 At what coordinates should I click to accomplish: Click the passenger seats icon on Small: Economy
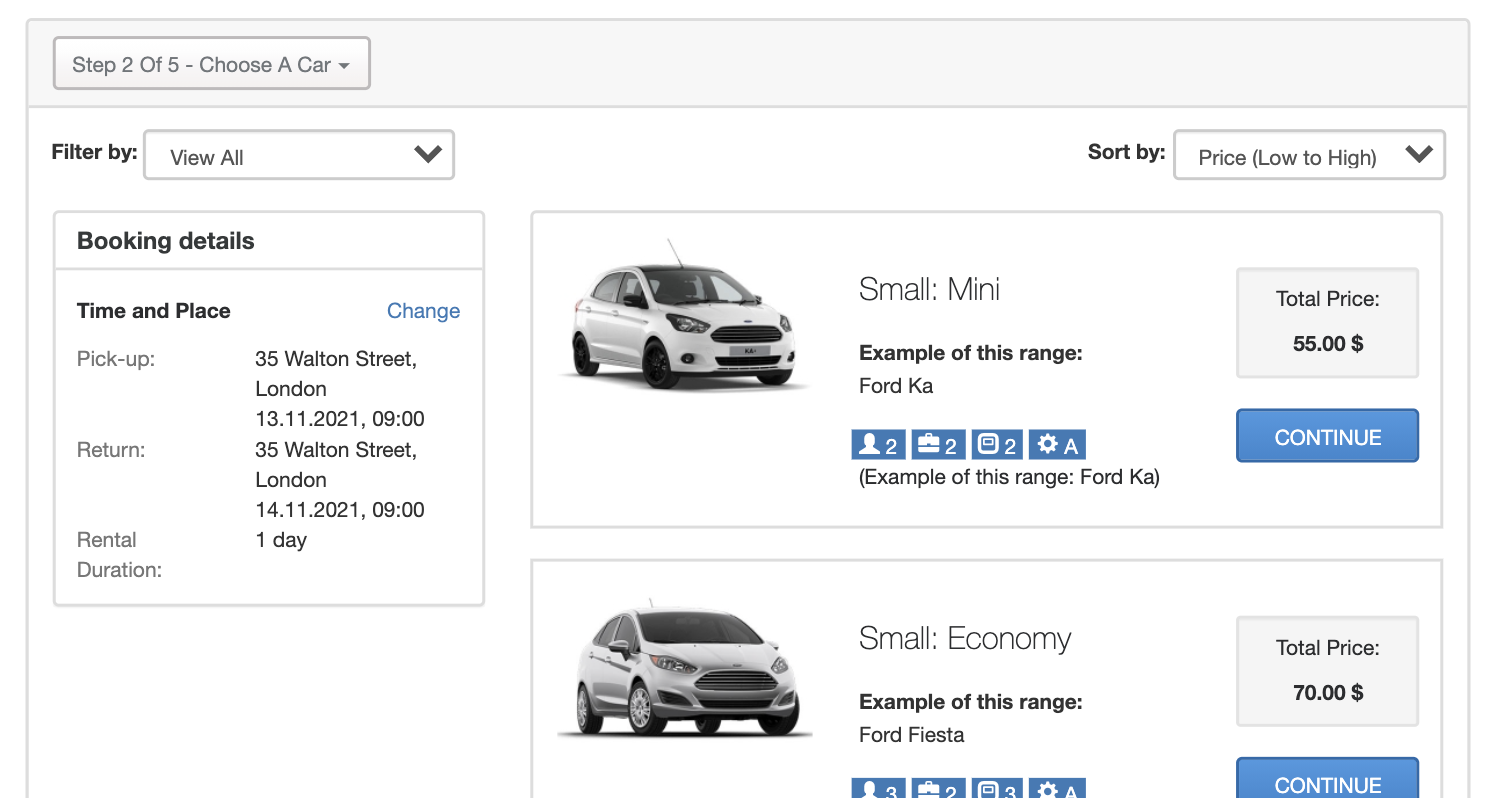point(878,790)
